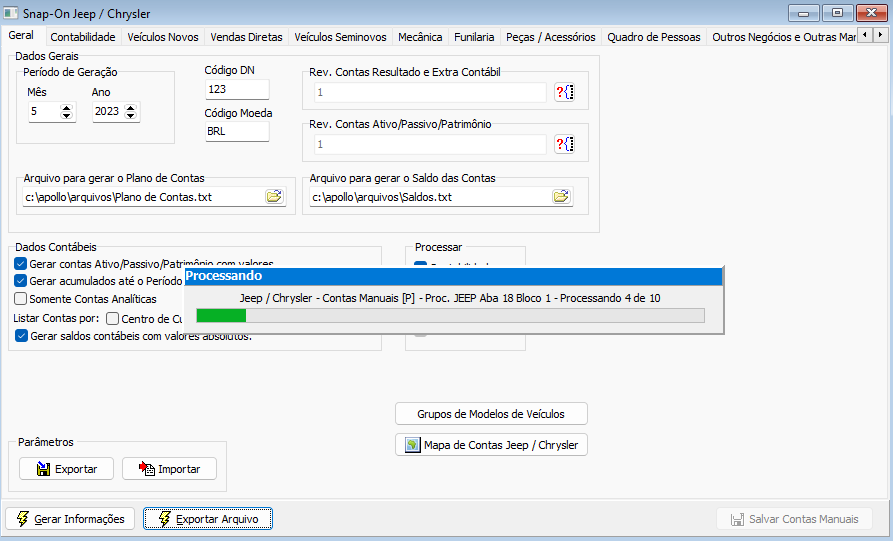Decrease the Mês value by one
Image resolution: width=893 pixels, height=541 pixels.
coord(67,116)
